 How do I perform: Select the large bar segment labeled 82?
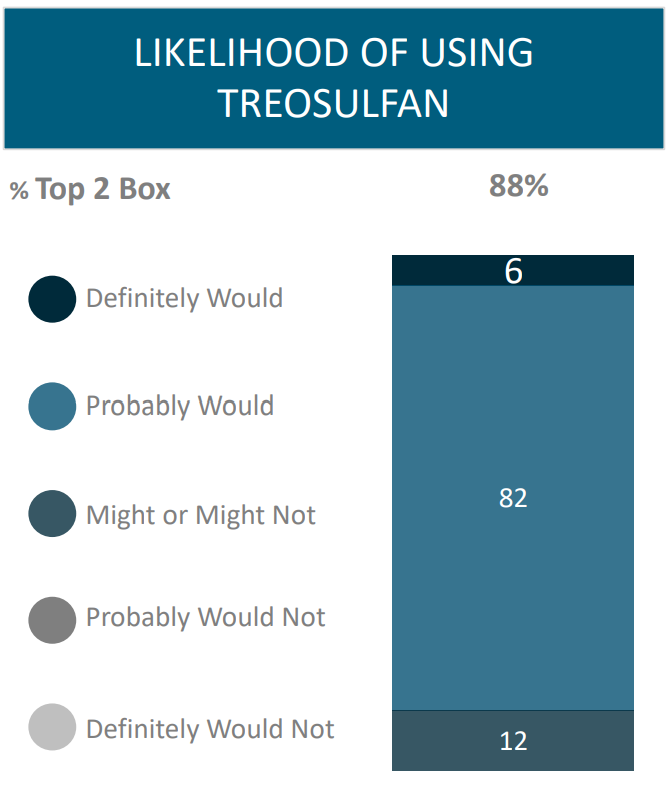(x=513, y=498)
